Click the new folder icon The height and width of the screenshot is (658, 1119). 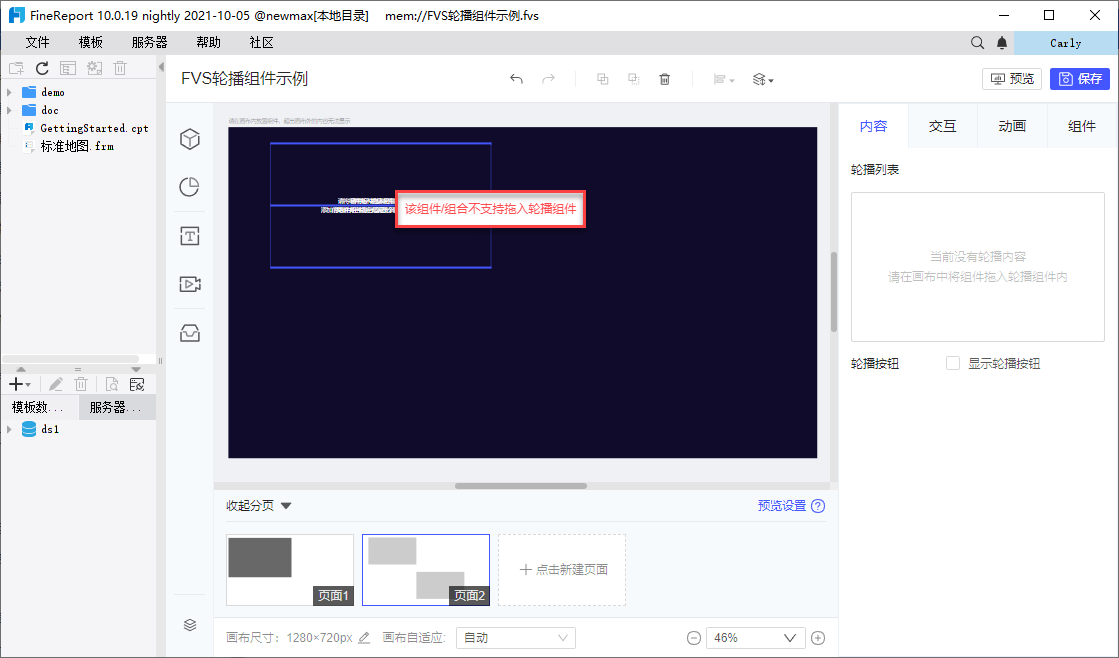pyautogui.click(x=16, y=69)
